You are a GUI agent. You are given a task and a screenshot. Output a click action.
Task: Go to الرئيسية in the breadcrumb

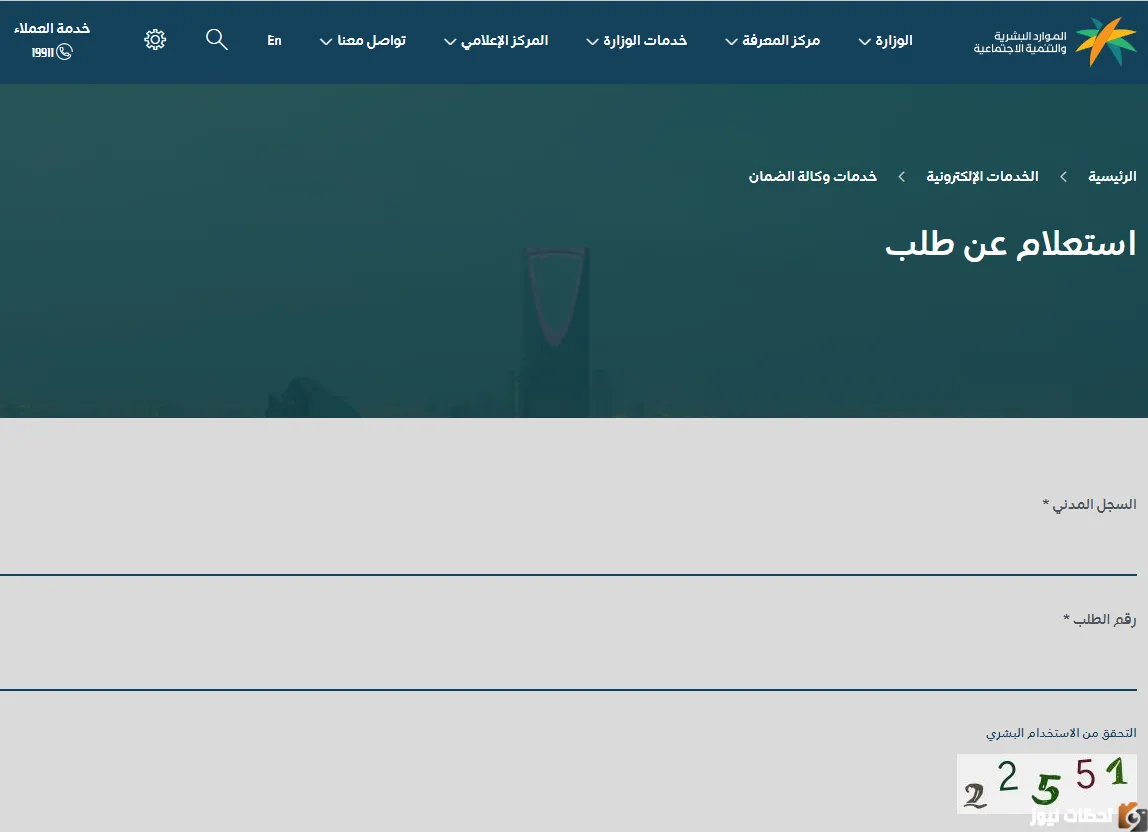click(x=1112, y=177)
